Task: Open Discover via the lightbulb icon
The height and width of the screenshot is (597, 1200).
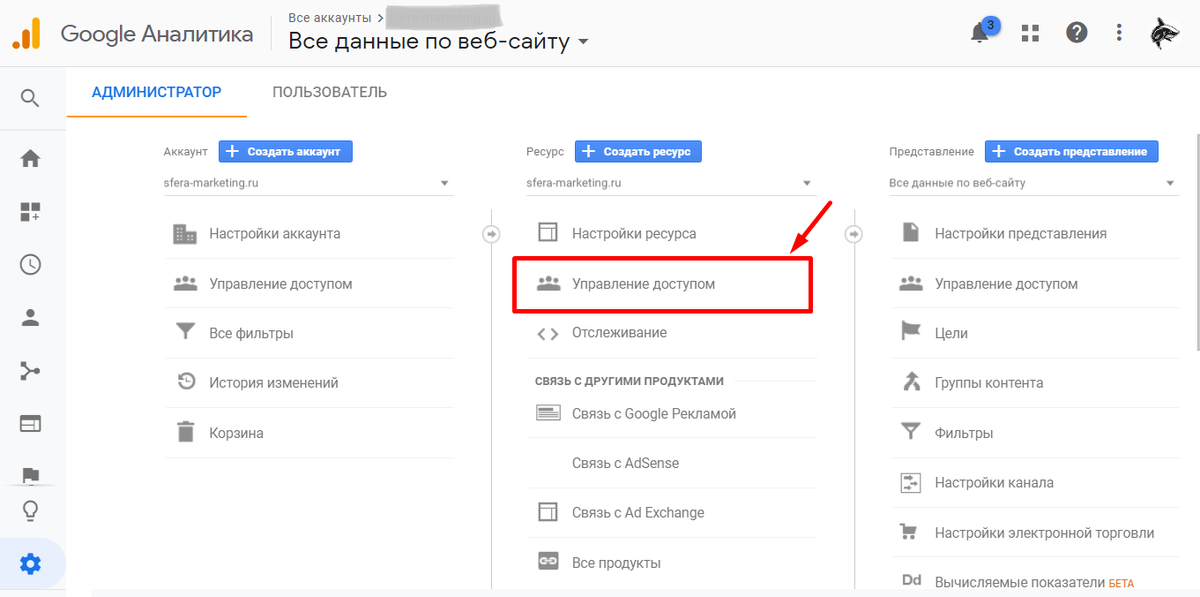Action: 30,510
